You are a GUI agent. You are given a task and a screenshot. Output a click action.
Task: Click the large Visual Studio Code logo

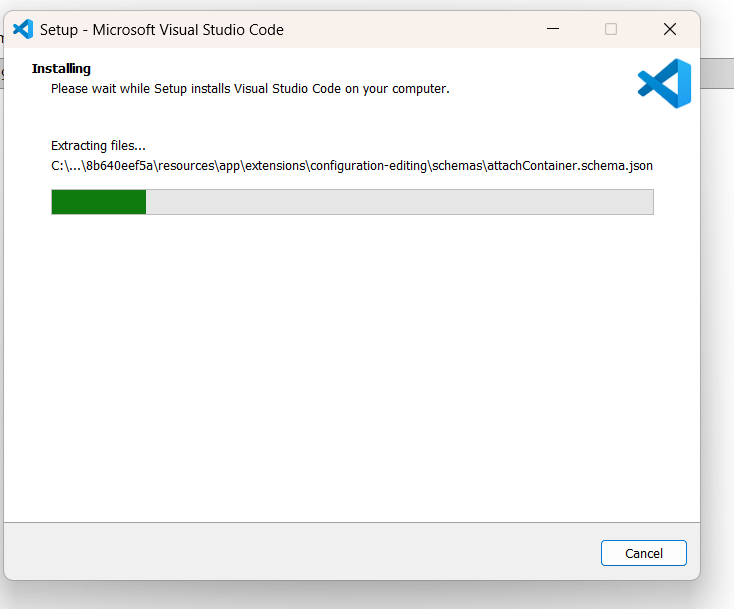pos(664,83)
